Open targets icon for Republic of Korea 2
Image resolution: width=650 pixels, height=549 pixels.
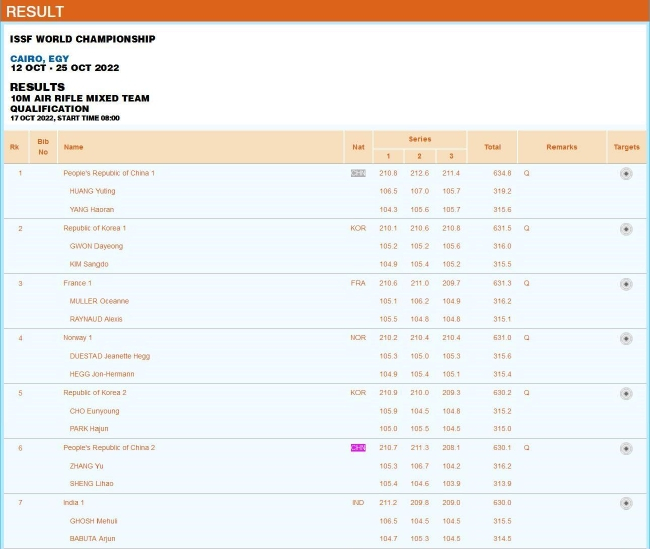pyautogui.click(x=626, y=394)
